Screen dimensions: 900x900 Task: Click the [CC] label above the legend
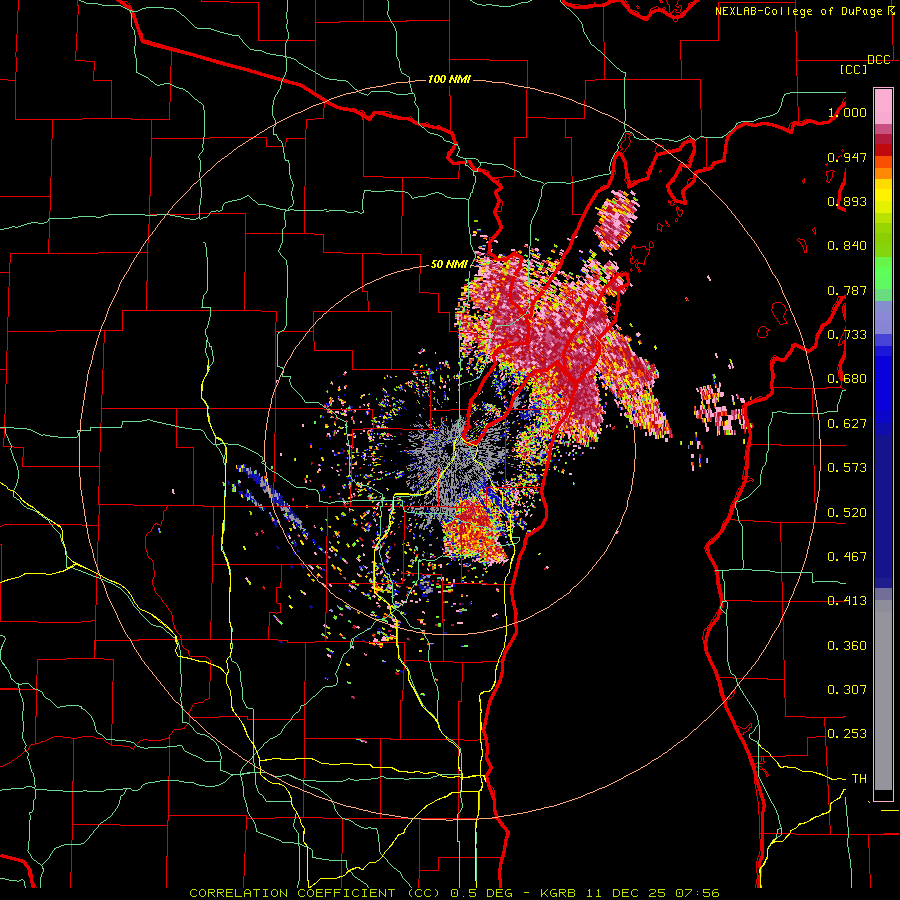854,69
